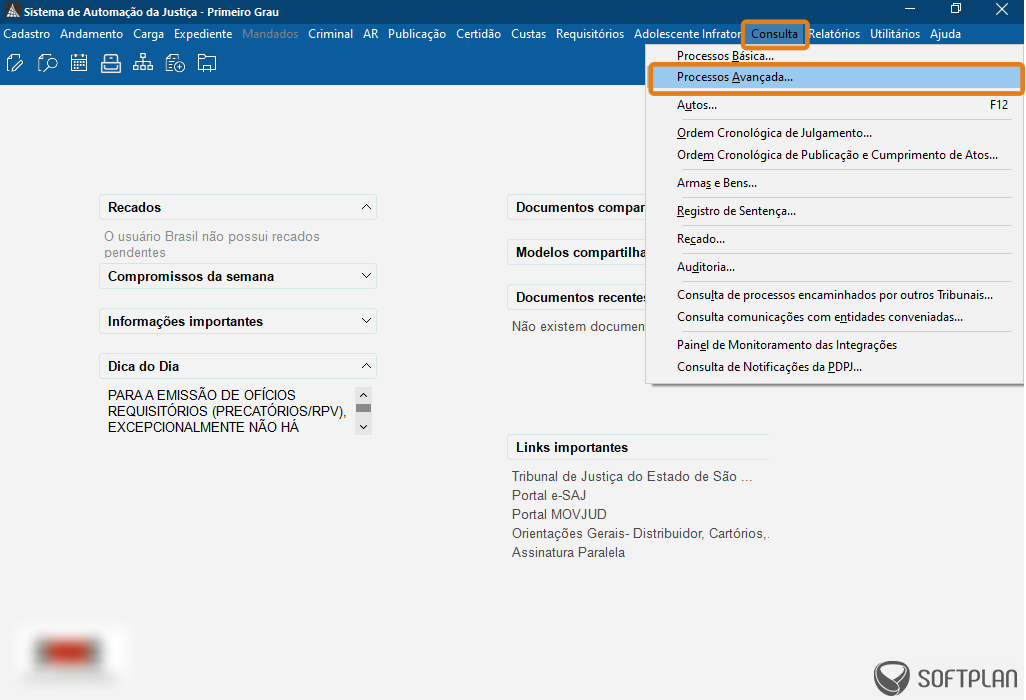The height and width of the screenshot is (700, 1026).
Task: Click the Dica do Dia scrollbar up arrow
Action: [x=364, y=395]
